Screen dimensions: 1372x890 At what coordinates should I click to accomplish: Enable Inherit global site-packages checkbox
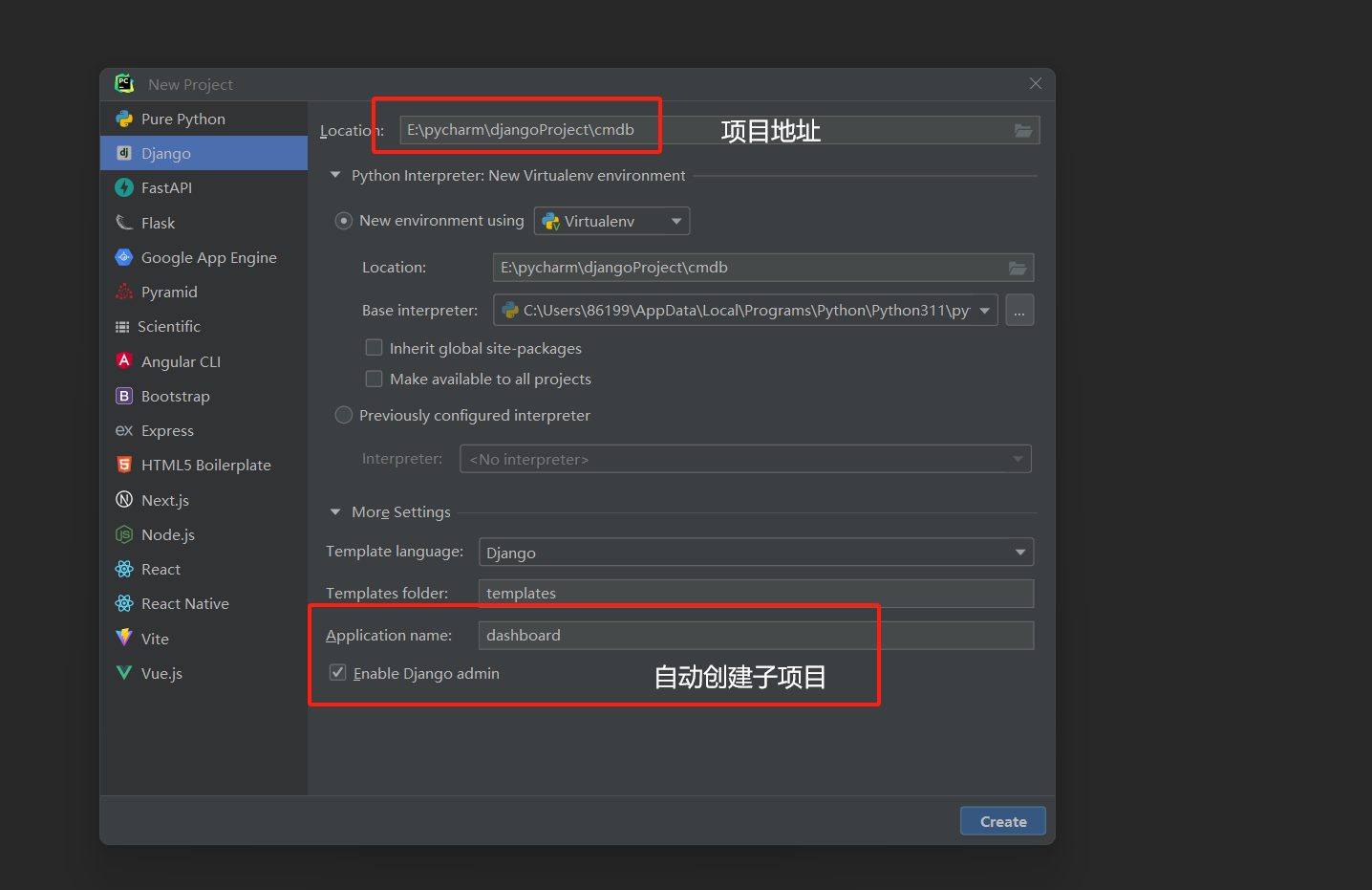[x=375, y=348]
